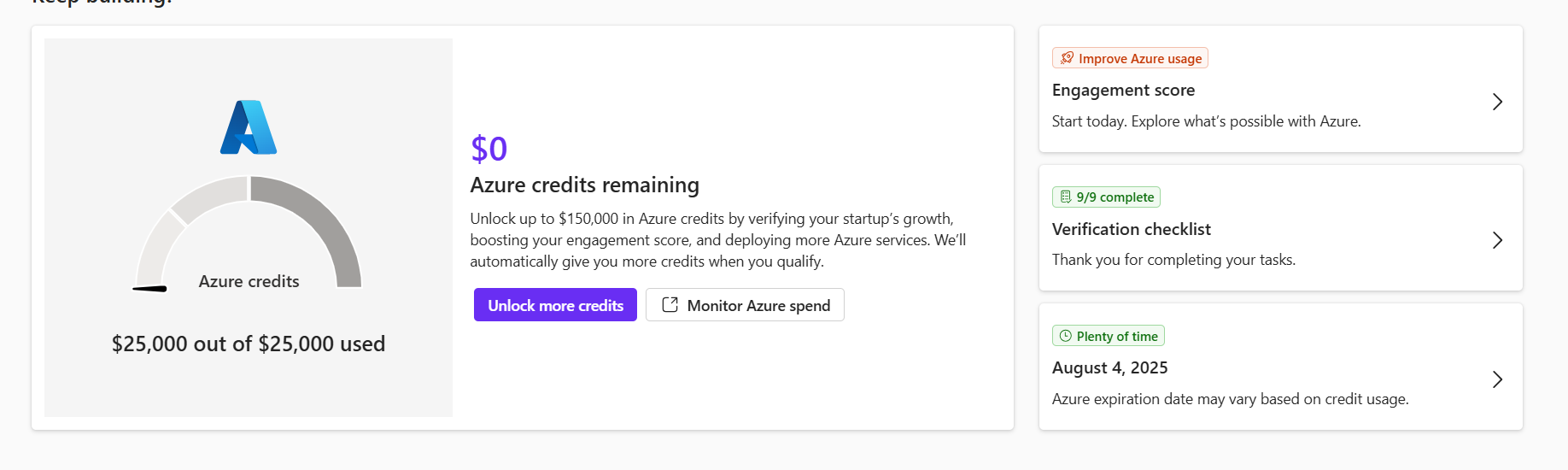Click the clock icon in Plenty of time badge
This screenshot has width=1568, height=470.
point(1065,336)
